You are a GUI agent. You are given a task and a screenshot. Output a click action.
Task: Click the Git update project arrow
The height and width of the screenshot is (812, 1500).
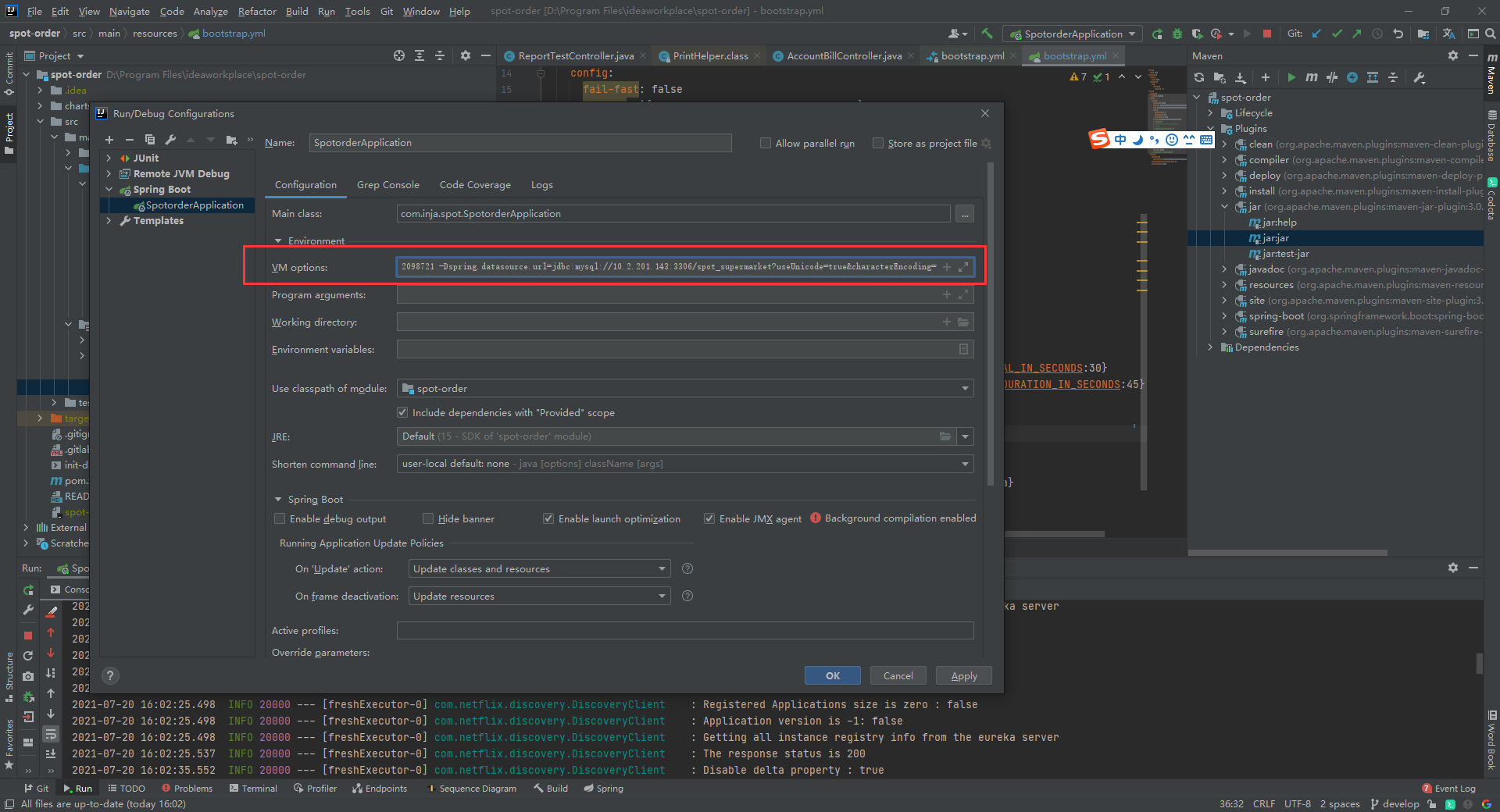tap(1317, 34)
